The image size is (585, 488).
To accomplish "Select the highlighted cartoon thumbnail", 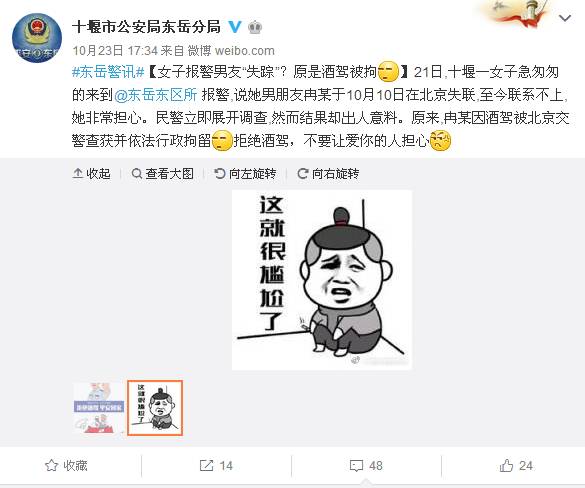I will point(155,408).
